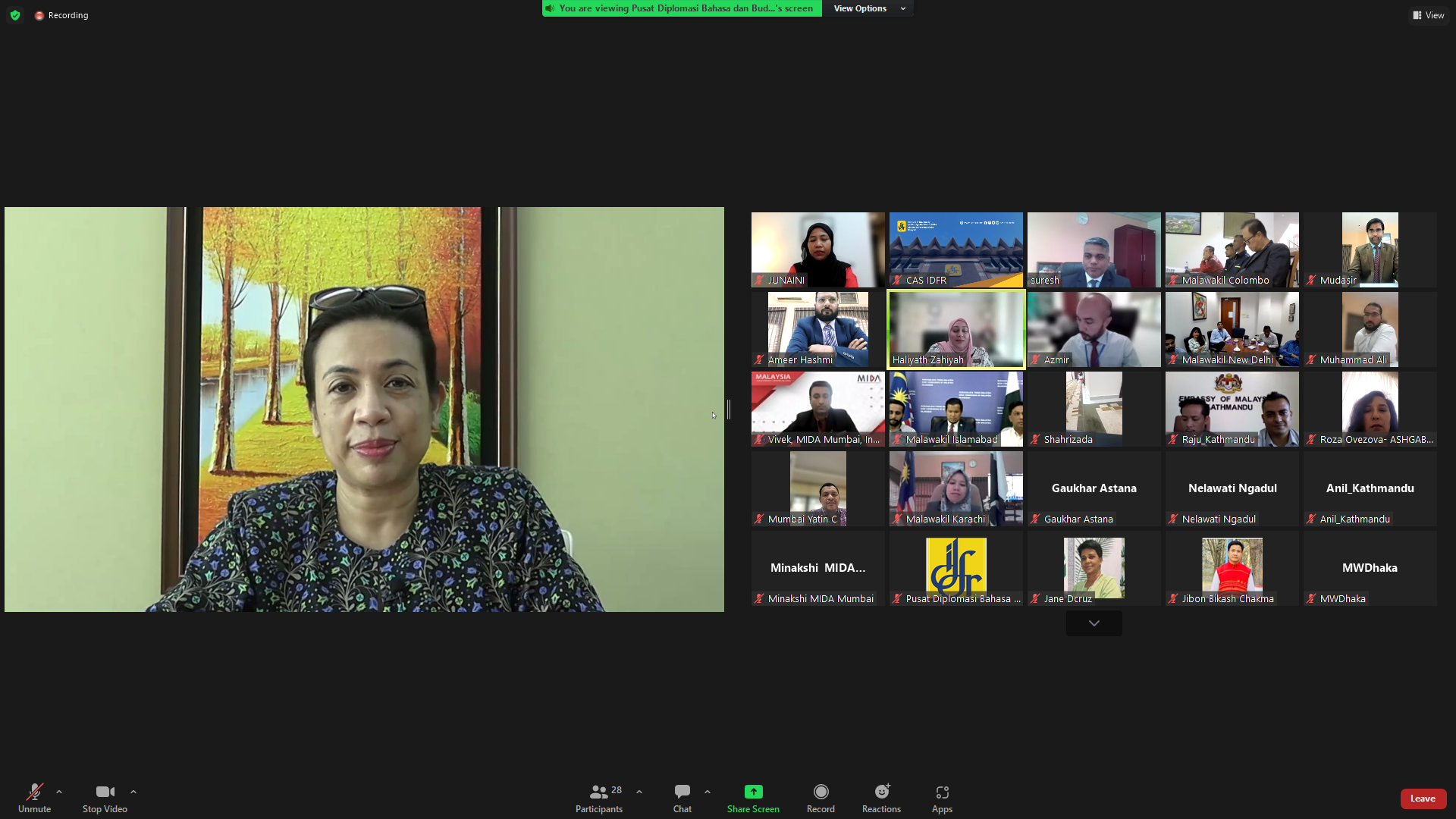Open the Participants panel icon
This screenshot has height=819, width=1456.
pos(598,792)
